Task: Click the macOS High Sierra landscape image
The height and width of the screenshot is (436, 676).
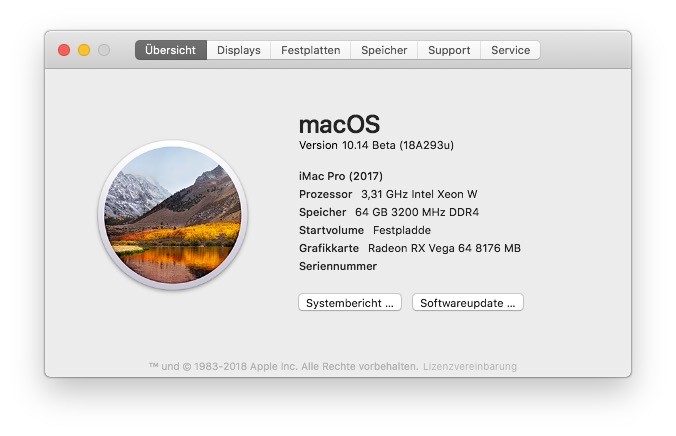Action: tap(172, 214)
